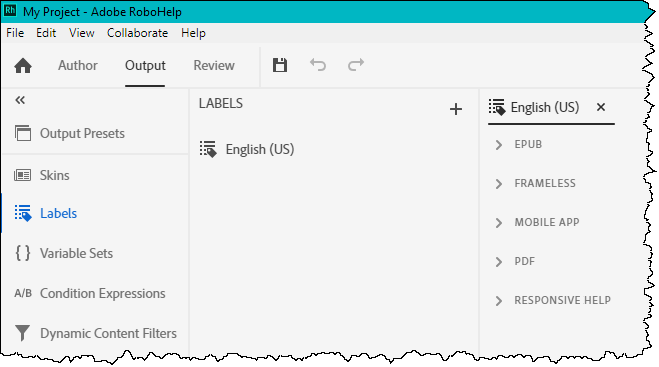This screenshot has height=367, width=659.
Task: Go to the Home screen icon
Action: pyautogui.click(x=23, y=66)
